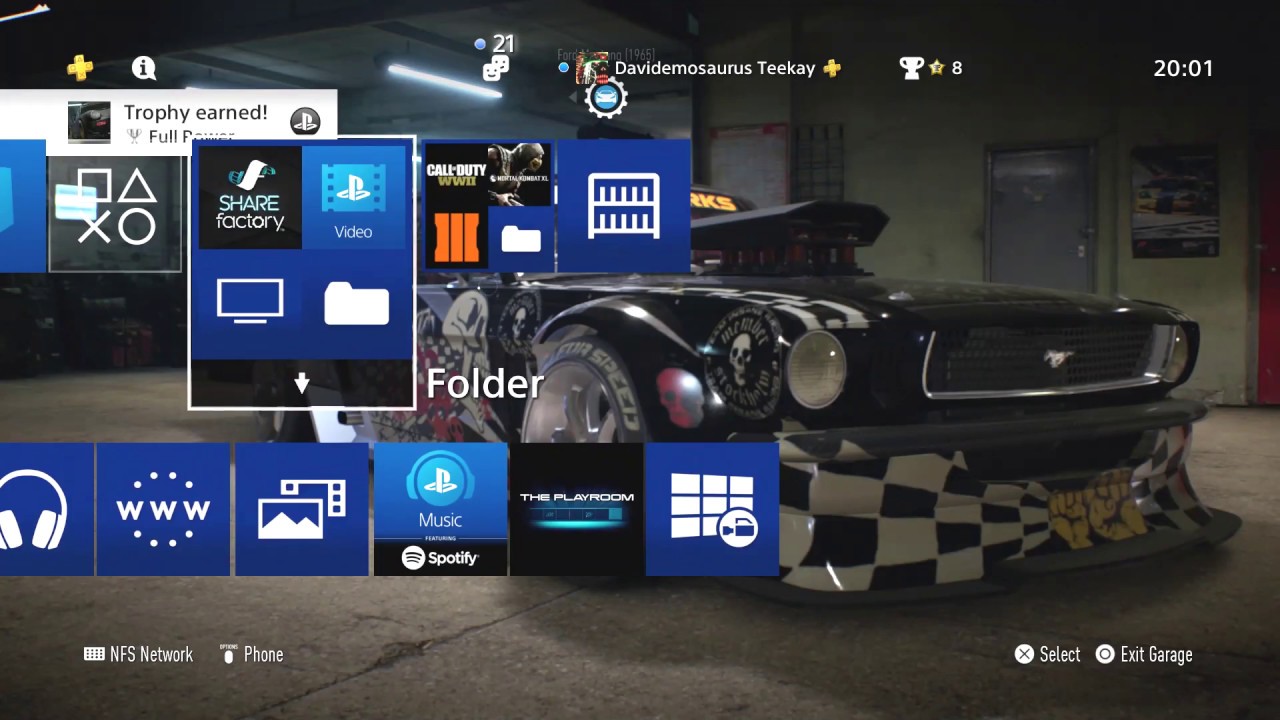Open the Internet Browser www tile
Image resolution: width=1280 pixels, height=720 pixels.
pyautogui.click(x=163, y=509)
